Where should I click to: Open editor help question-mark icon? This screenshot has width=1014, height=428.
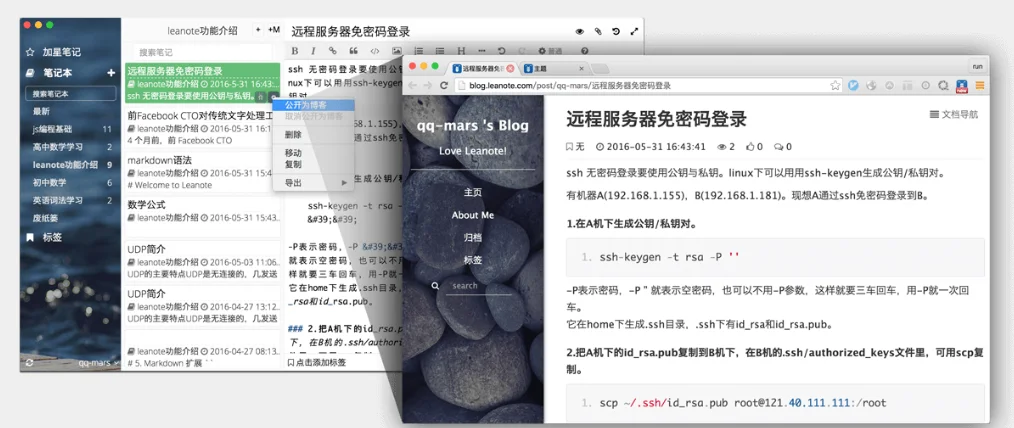[585, 50]
